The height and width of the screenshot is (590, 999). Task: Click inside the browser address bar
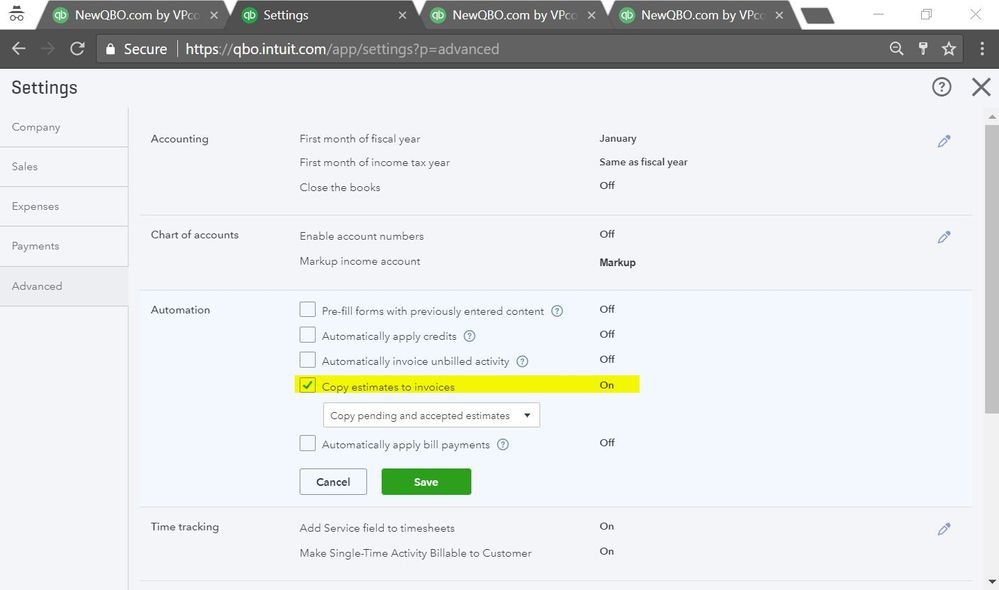click(450, 48)
